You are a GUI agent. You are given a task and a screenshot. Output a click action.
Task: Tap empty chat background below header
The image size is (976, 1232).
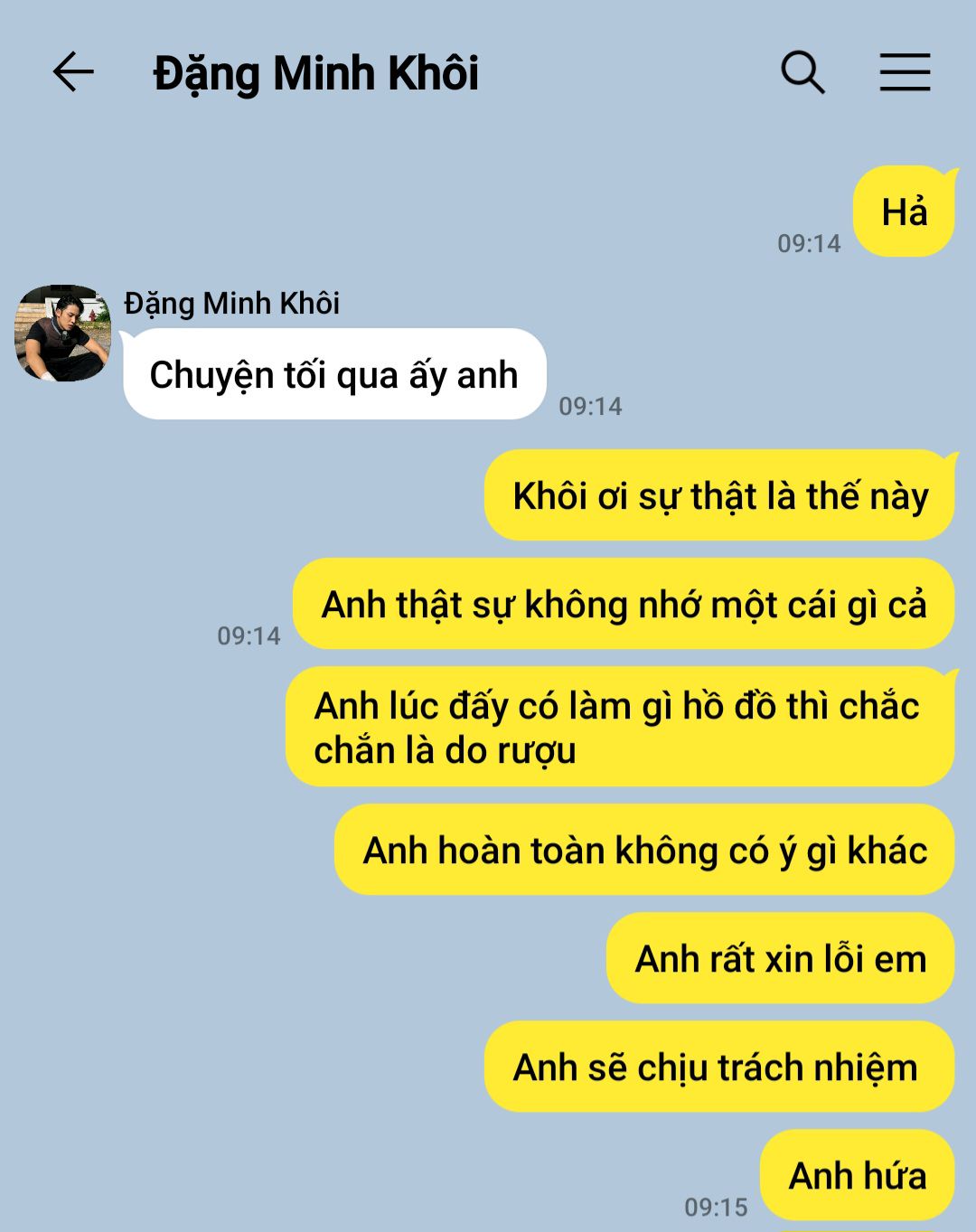407,199
